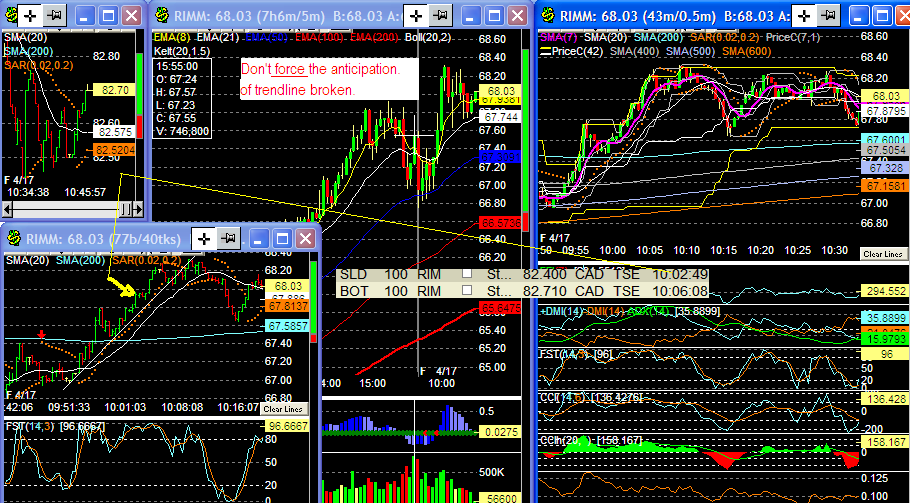The width and height of the screenshot is (910, 503).
Task: Click the CCIh(20, ) indicator label
Action: pyautogui.click(x=565, y=442)
